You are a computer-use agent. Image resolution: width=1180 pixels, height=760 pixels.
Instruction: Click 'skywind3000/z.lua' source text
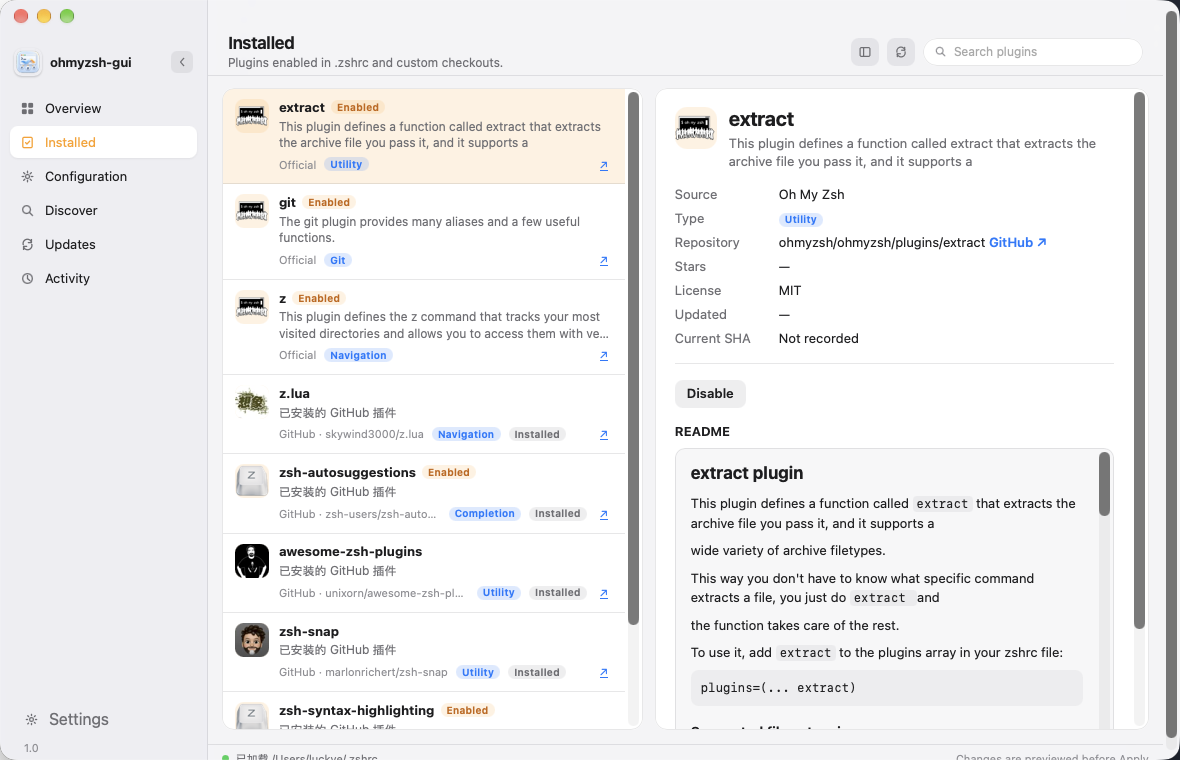374,434
